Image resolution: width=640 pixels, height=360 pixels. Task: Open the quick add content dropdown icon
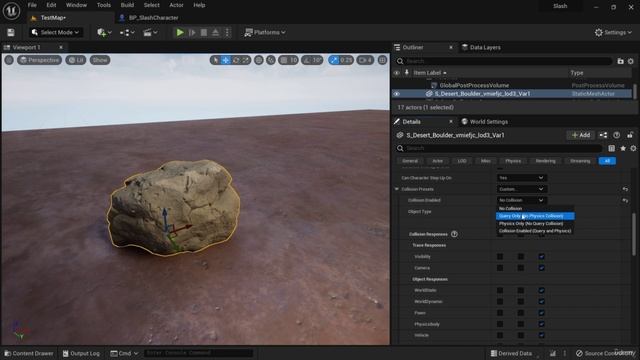tap(104, 32)
